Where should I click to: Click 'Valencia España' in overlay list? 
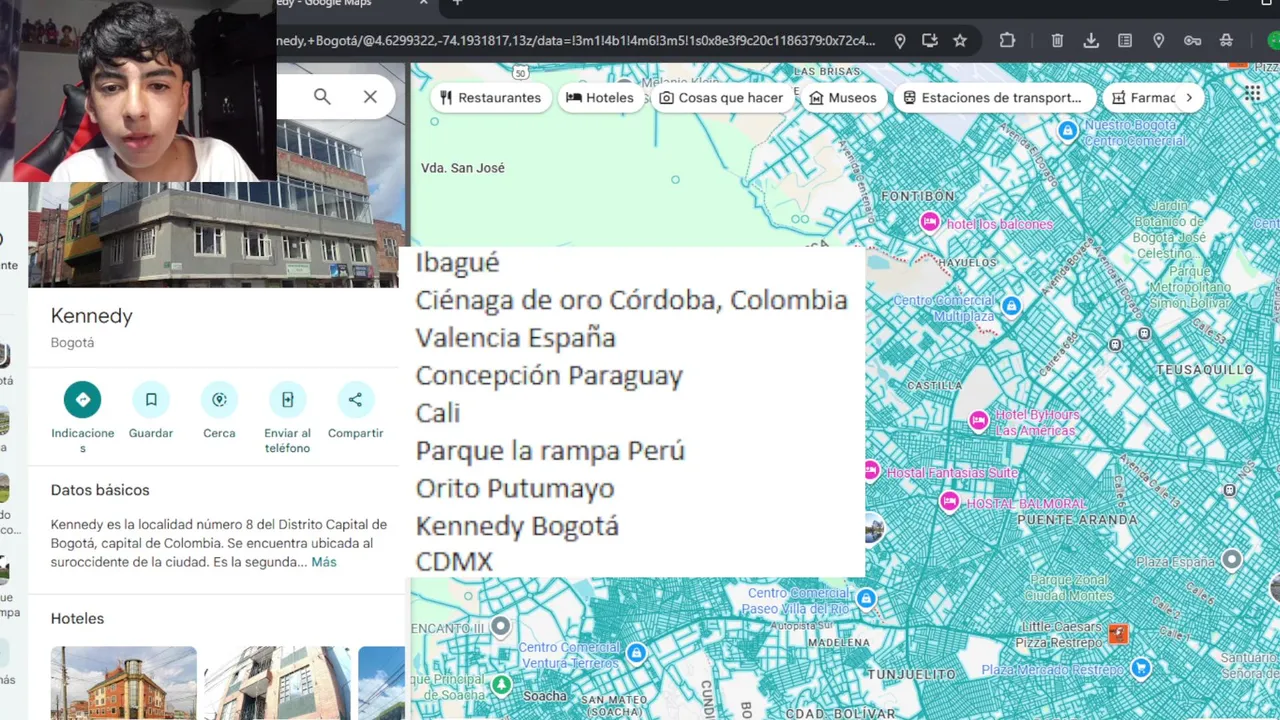pyautogui.click(x=515, y=338)
